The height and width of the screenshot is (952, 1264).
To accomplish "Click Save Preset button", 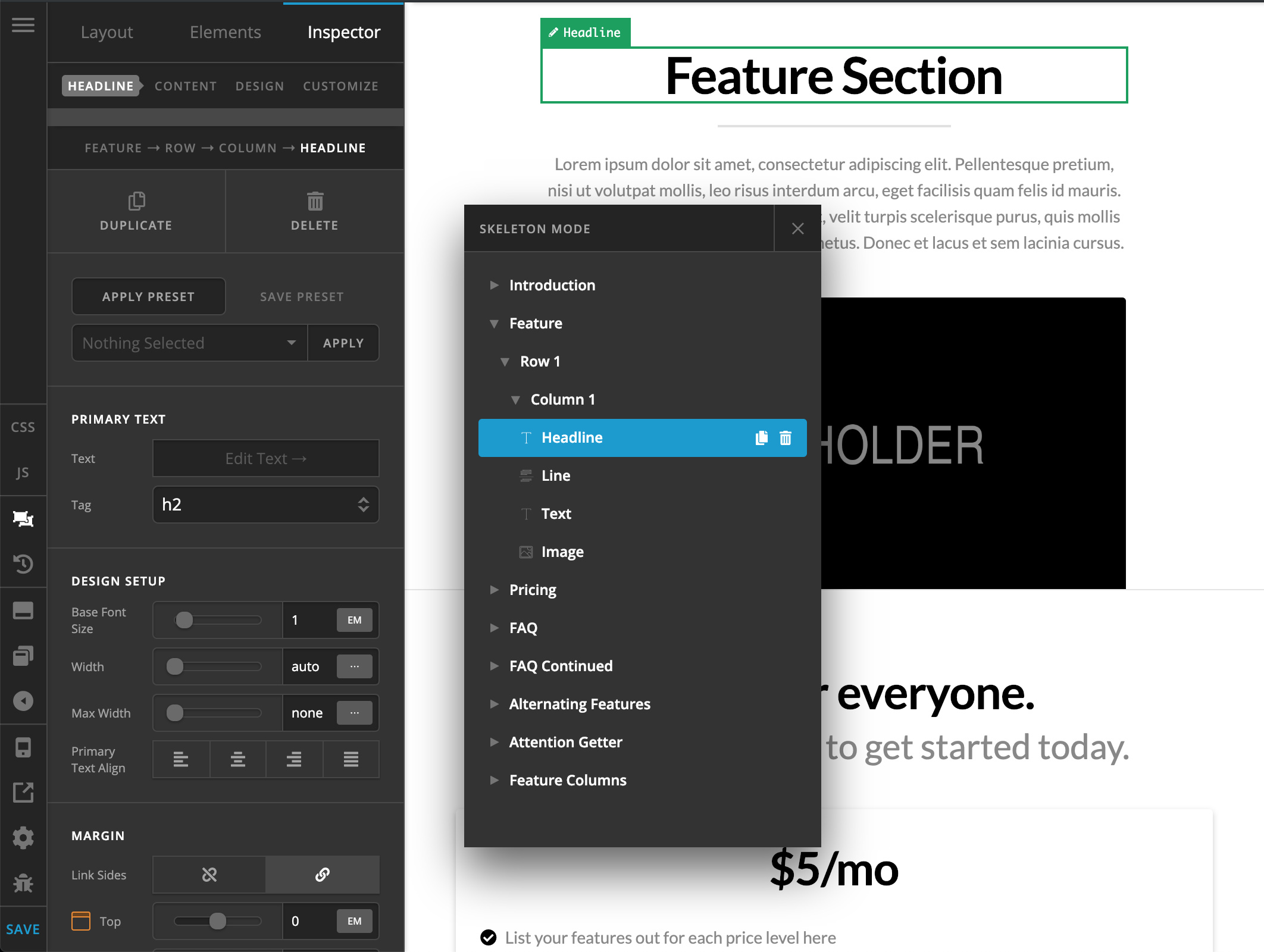I will tap(302, 296).
